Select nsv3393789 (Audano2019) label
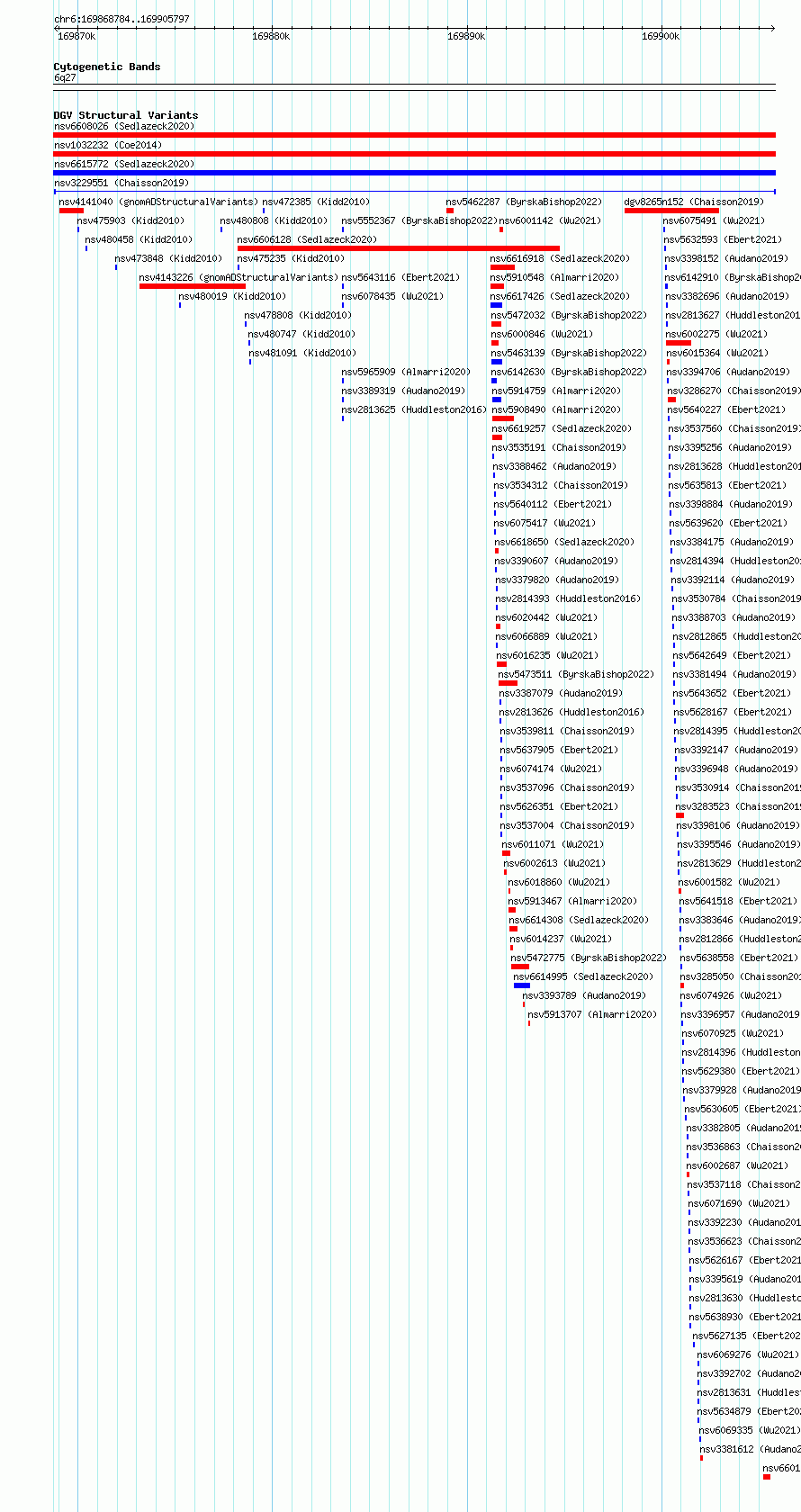801x1512 pixels. [584, 995]
